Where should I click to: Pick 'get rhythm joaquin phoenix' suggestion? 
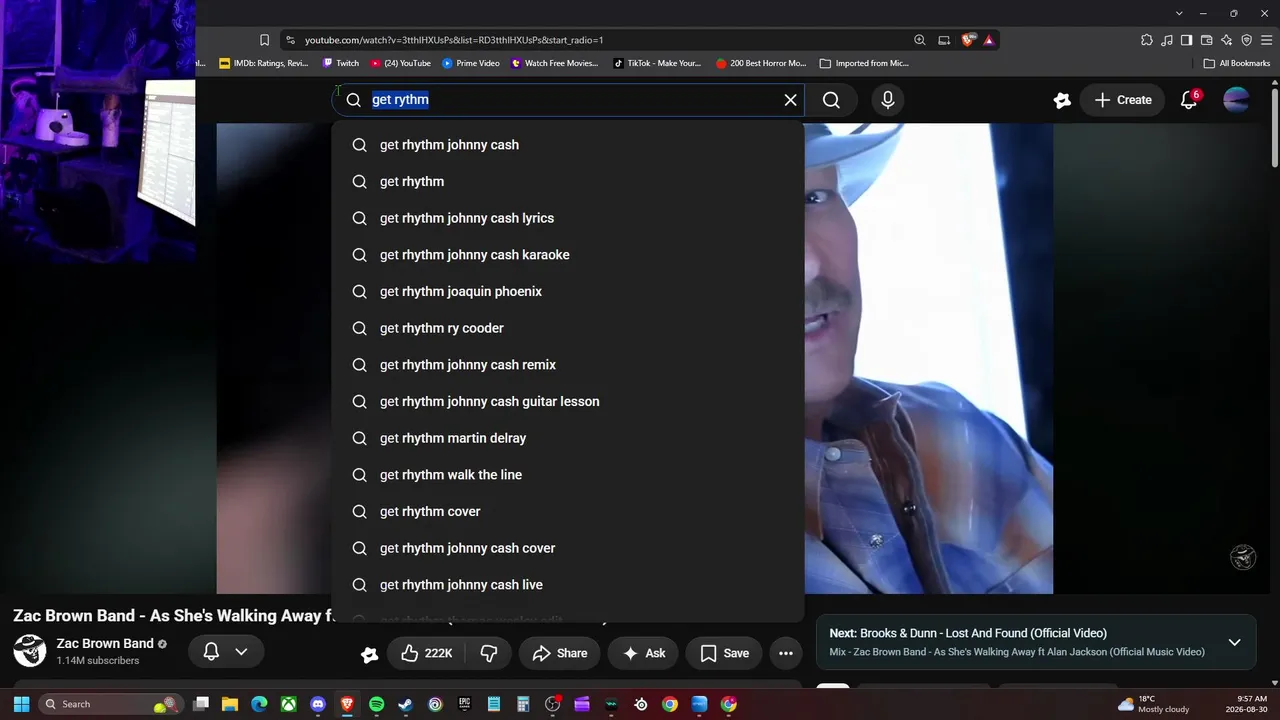568,291
